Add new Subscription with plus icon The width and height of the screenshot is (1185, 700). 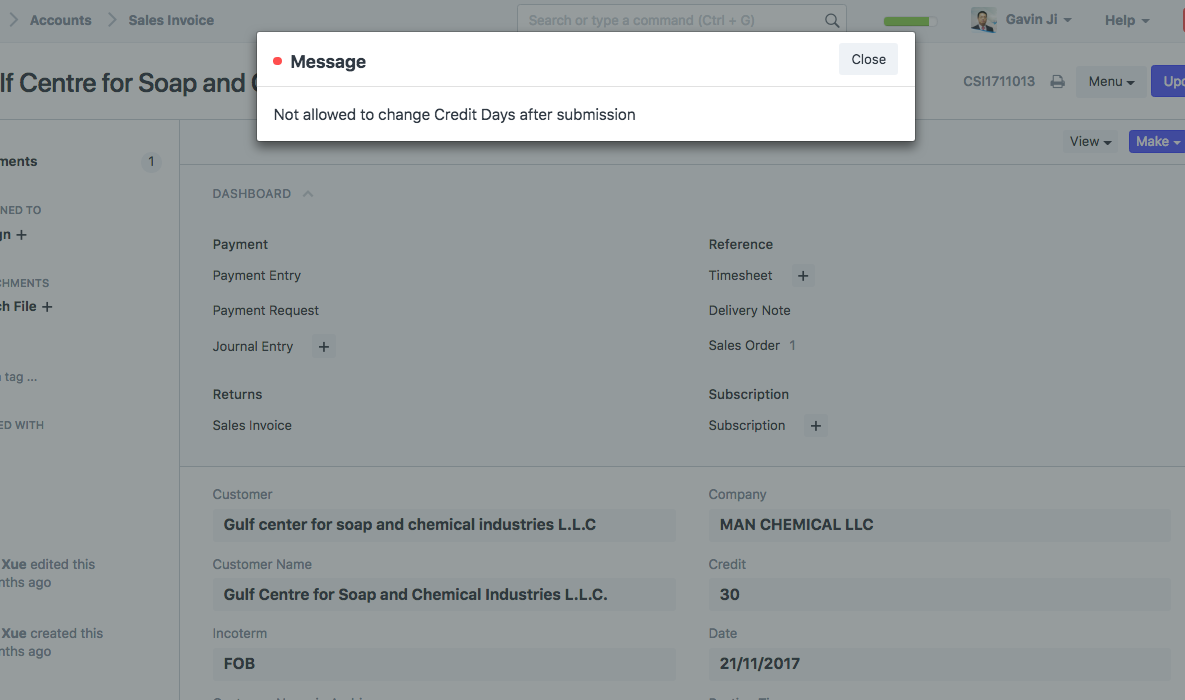[816, 426]
